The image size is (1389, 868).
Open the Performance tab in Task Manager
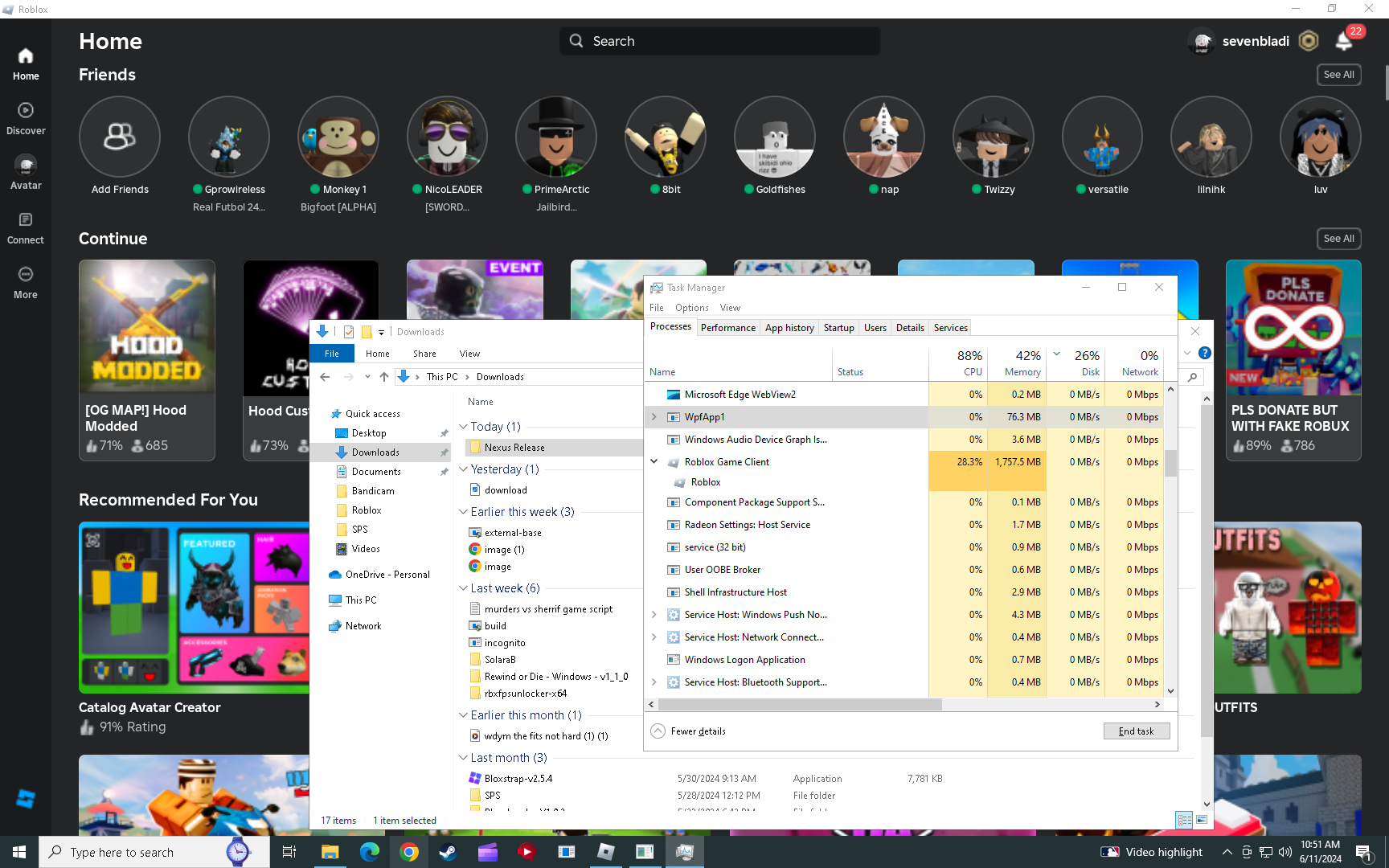point(728,328)
